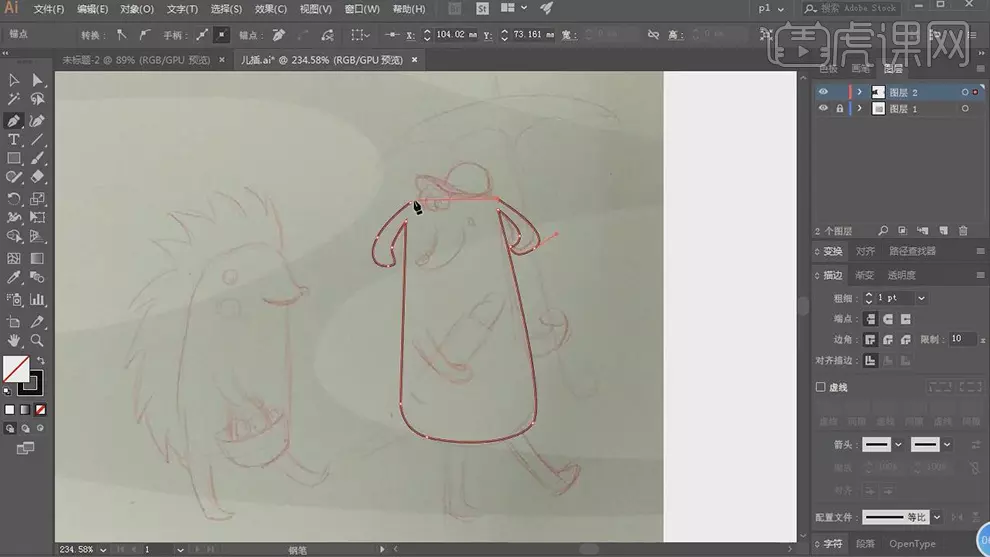The width and height of the screenshot is (990, 557).
Task: Select the Type tool
Action: (x=14, y=140)
